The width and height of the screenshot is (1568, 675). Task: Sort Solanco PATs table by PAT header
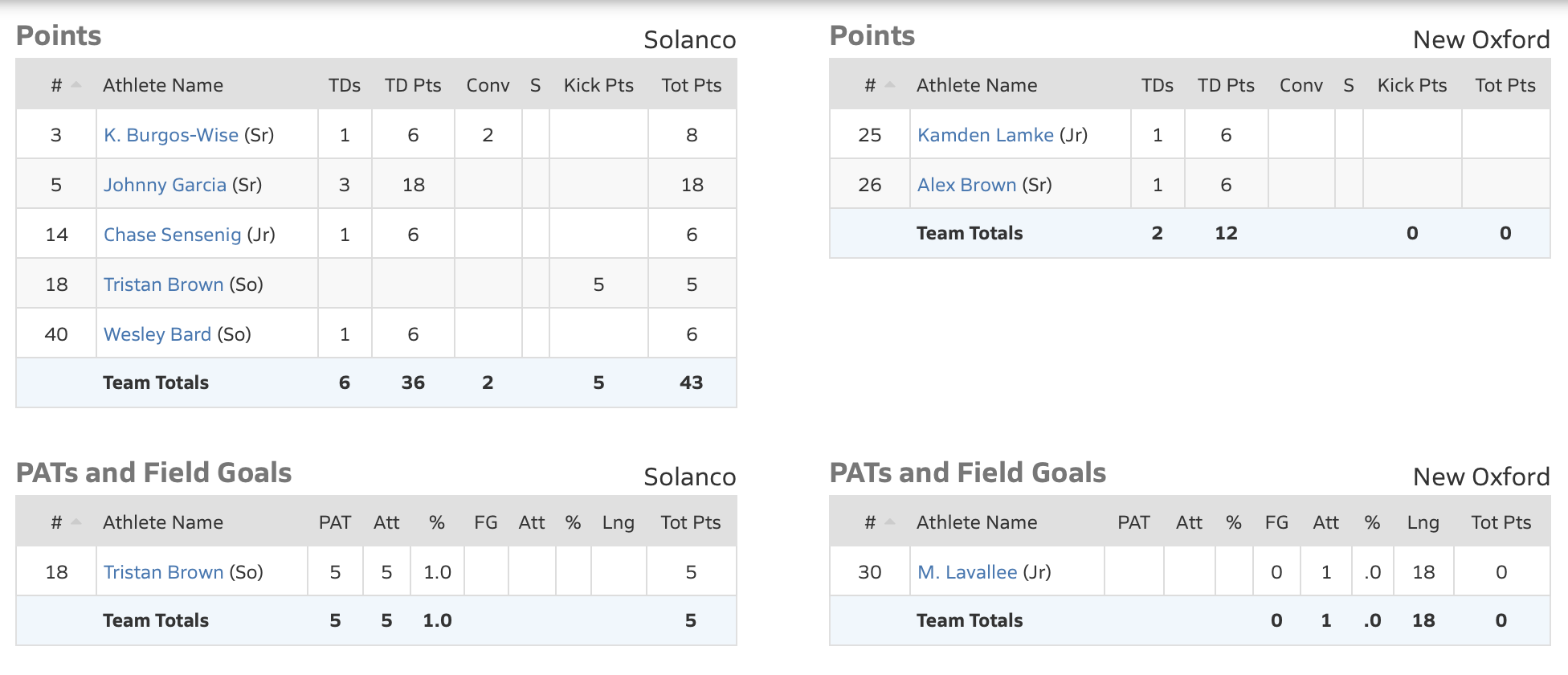click(x=334, y=522)
